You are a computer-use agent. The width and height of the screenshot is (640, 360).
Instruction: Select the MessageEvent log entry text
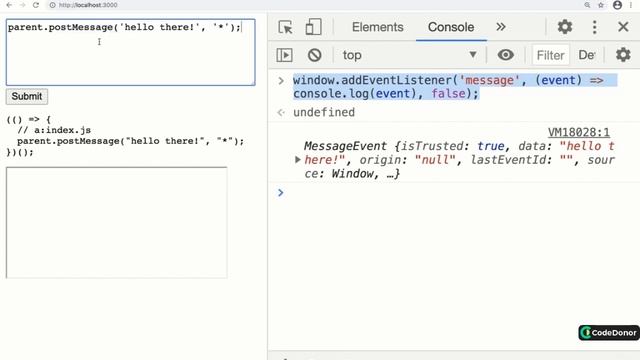pos(459,160)
